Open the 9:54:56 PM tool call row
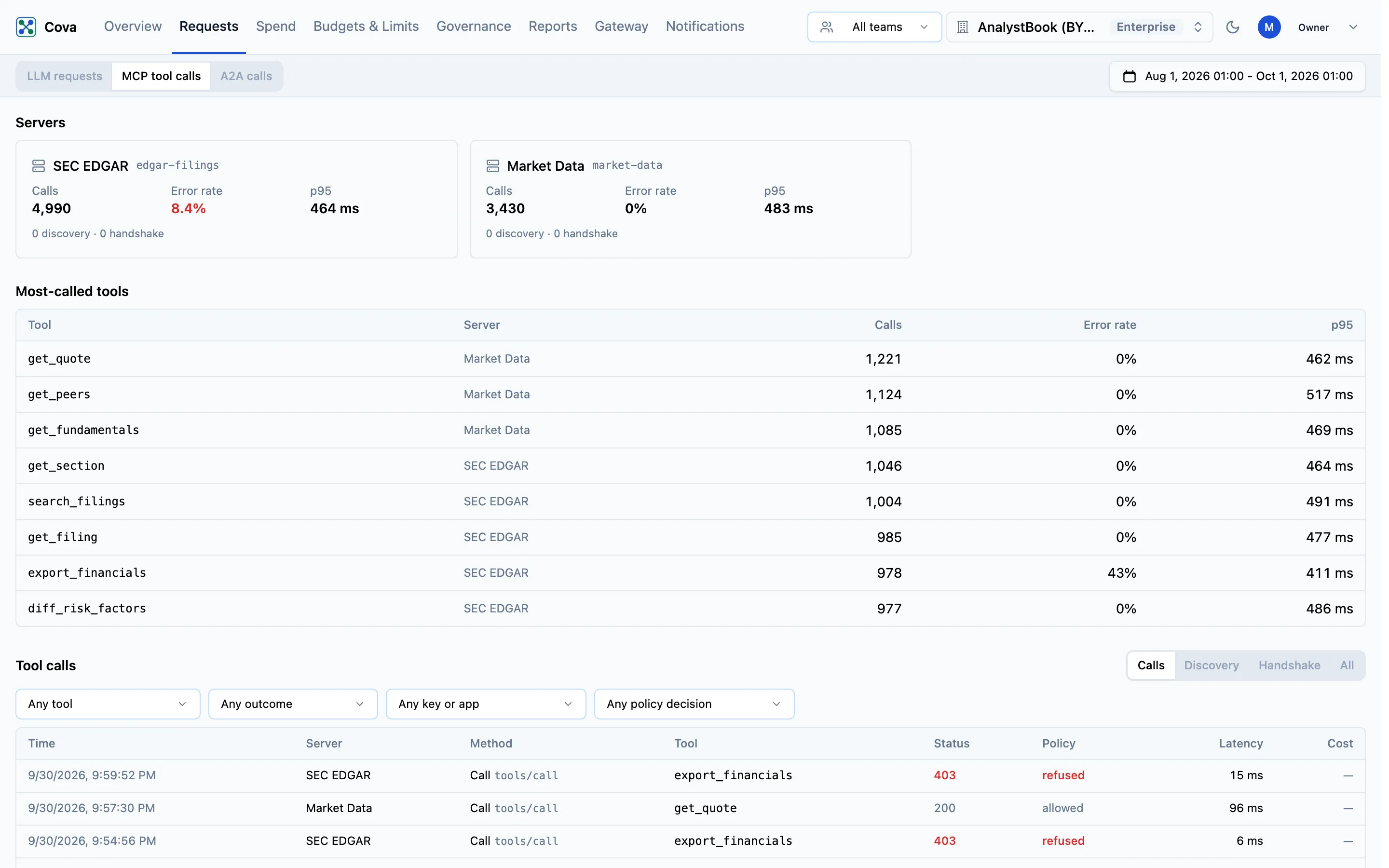 [x=691, y=841]
